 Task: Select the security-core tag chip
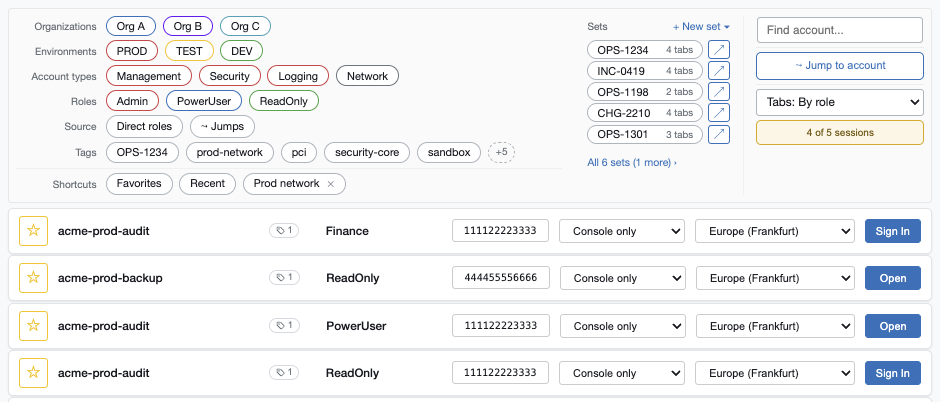pos(367,152)
